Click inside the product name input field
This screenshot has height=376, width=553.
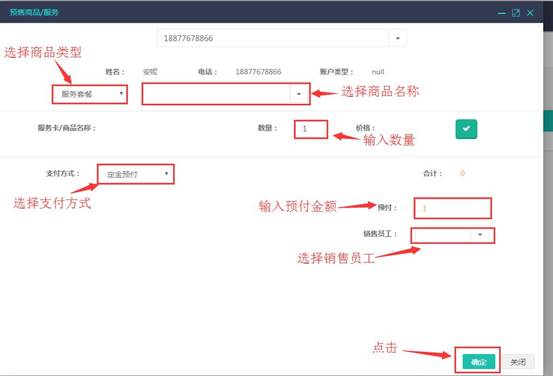[216, 94]
